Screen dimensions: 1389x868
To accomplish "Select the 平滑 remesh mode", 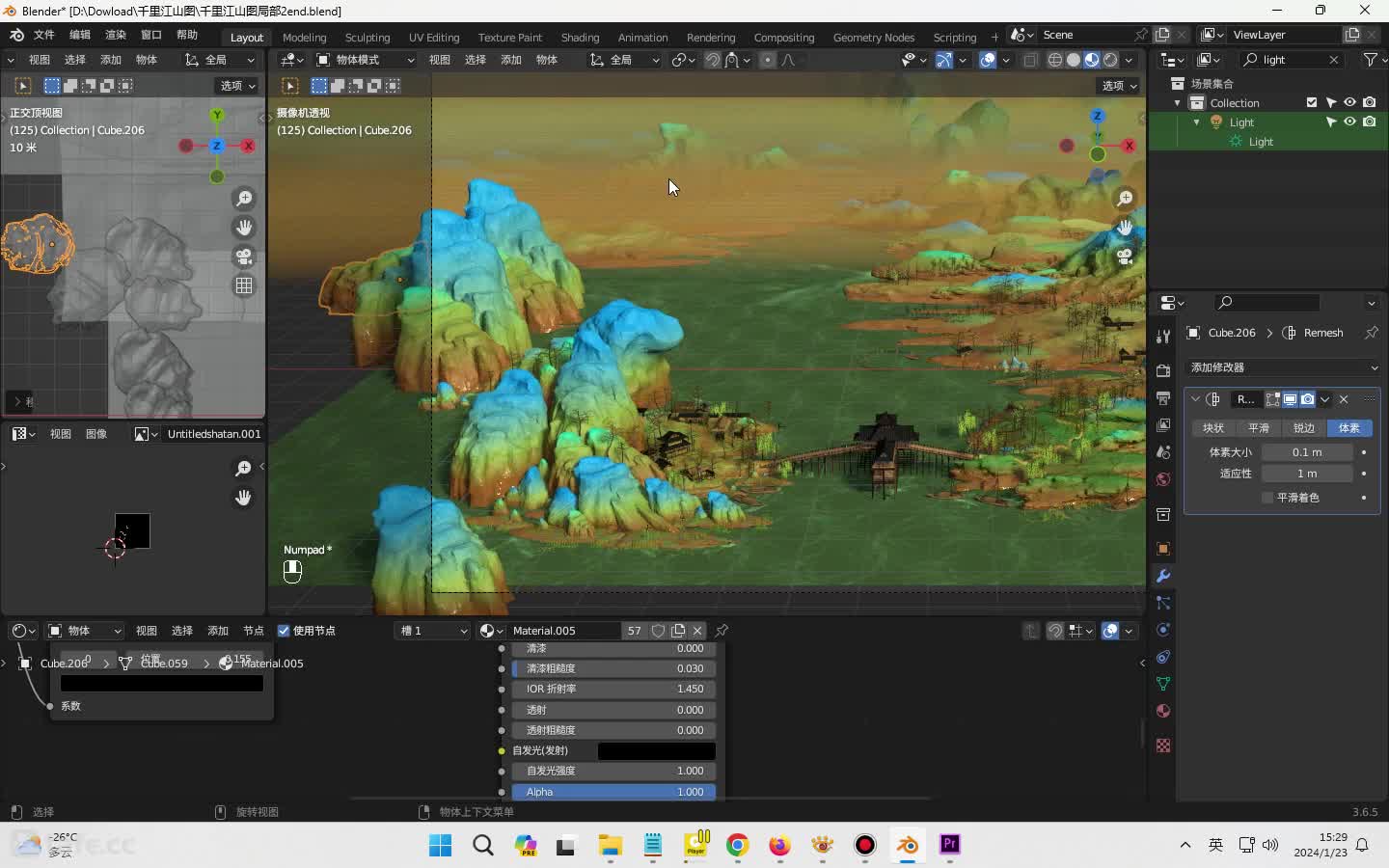I will pyautogui.click(x=1259, y=428).
